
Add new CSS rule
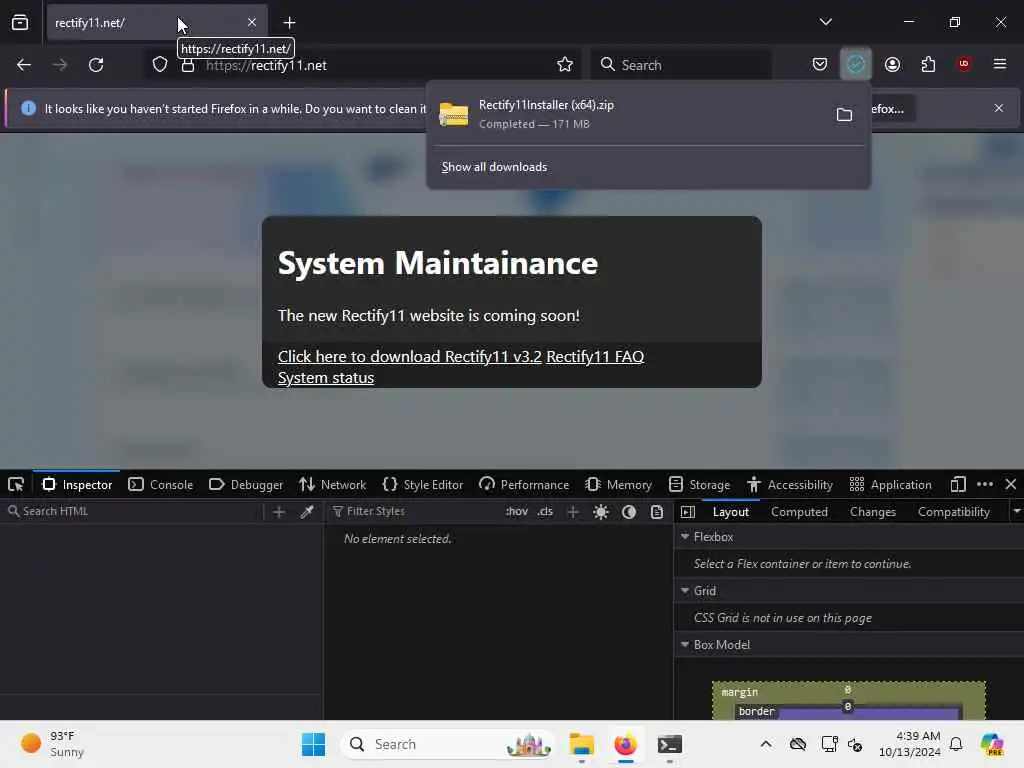coord(573,512)
